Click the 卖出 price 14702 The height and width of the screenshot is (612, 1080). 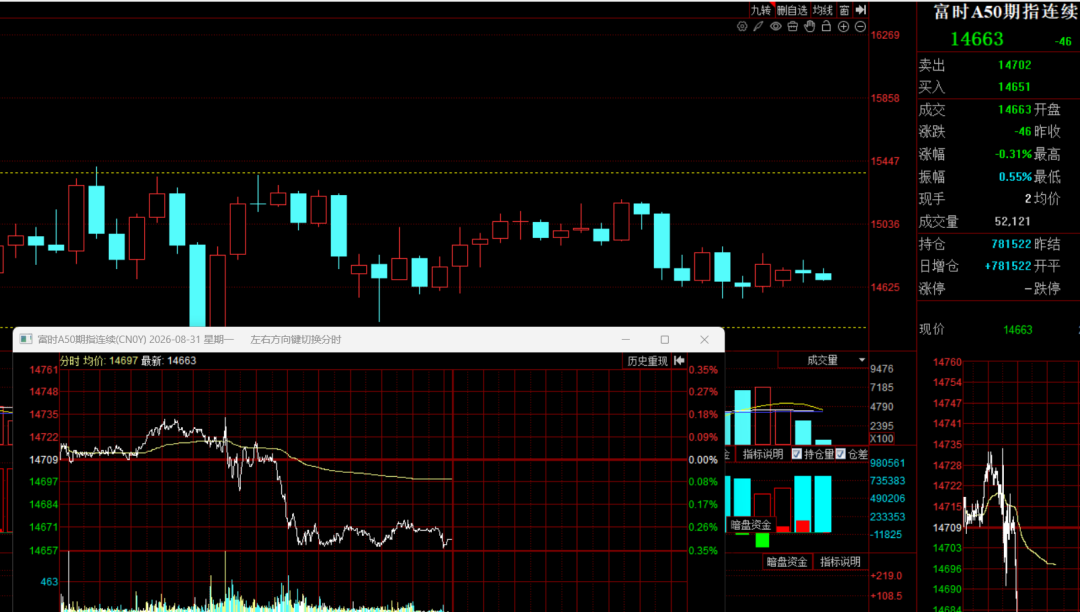[1015, 65]
